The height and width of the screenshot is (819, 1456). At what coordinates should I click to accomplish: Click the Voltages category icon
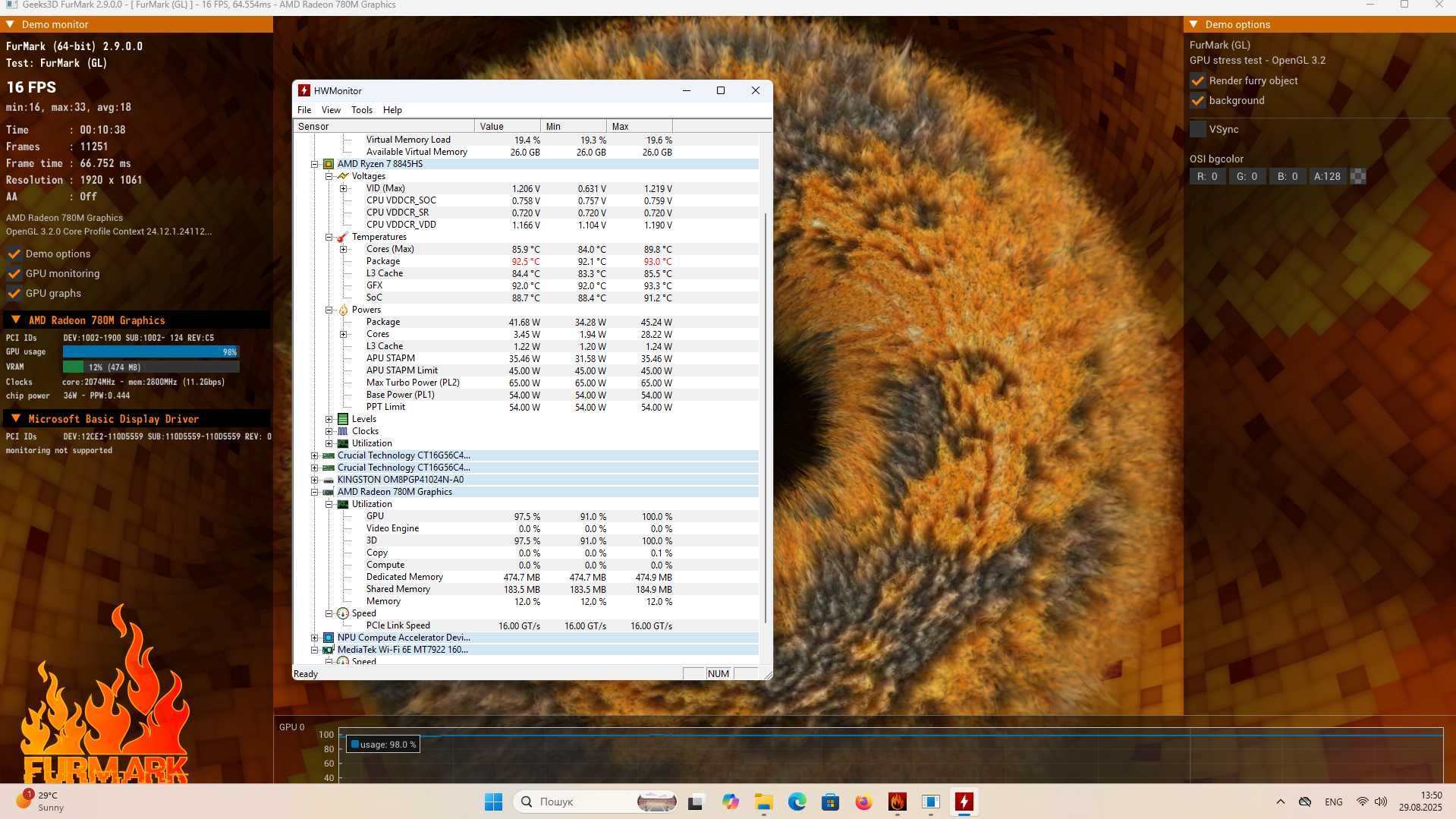[x=343, y=176]
